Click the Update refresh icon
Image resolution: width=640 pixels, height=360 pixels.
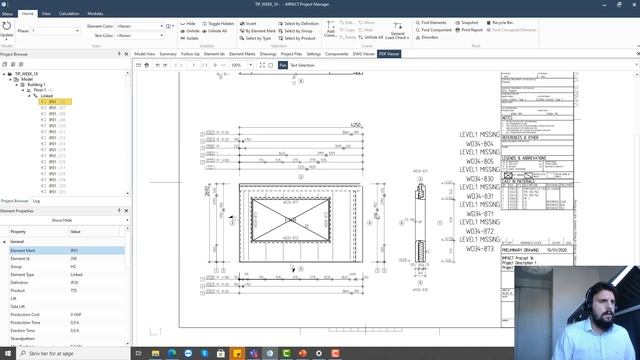coord(6,26)
